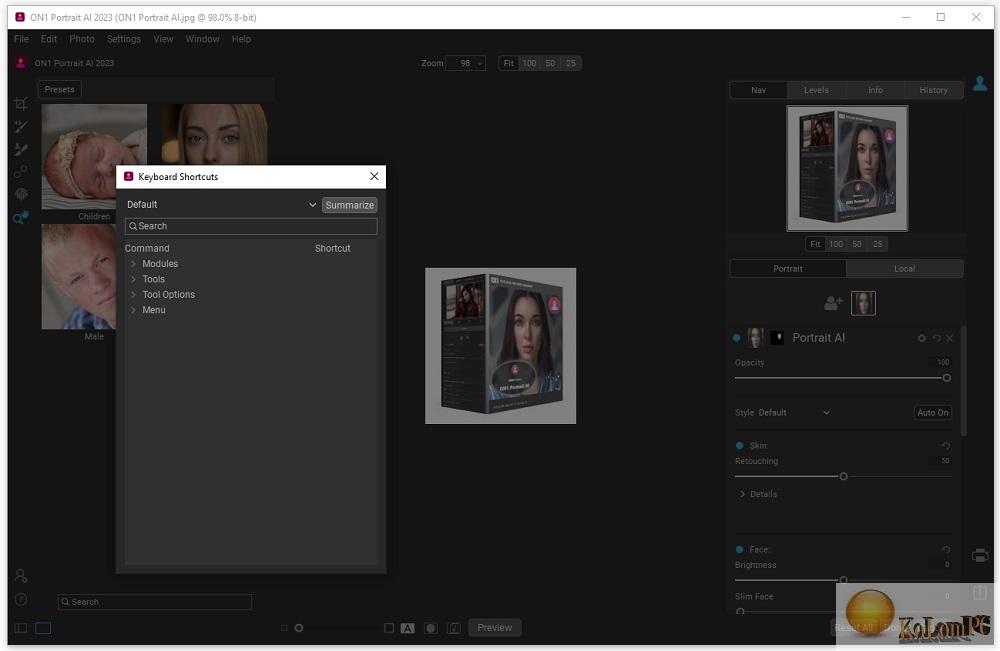
Task: Click the Presets button
Action: click(x=59, y=89)
